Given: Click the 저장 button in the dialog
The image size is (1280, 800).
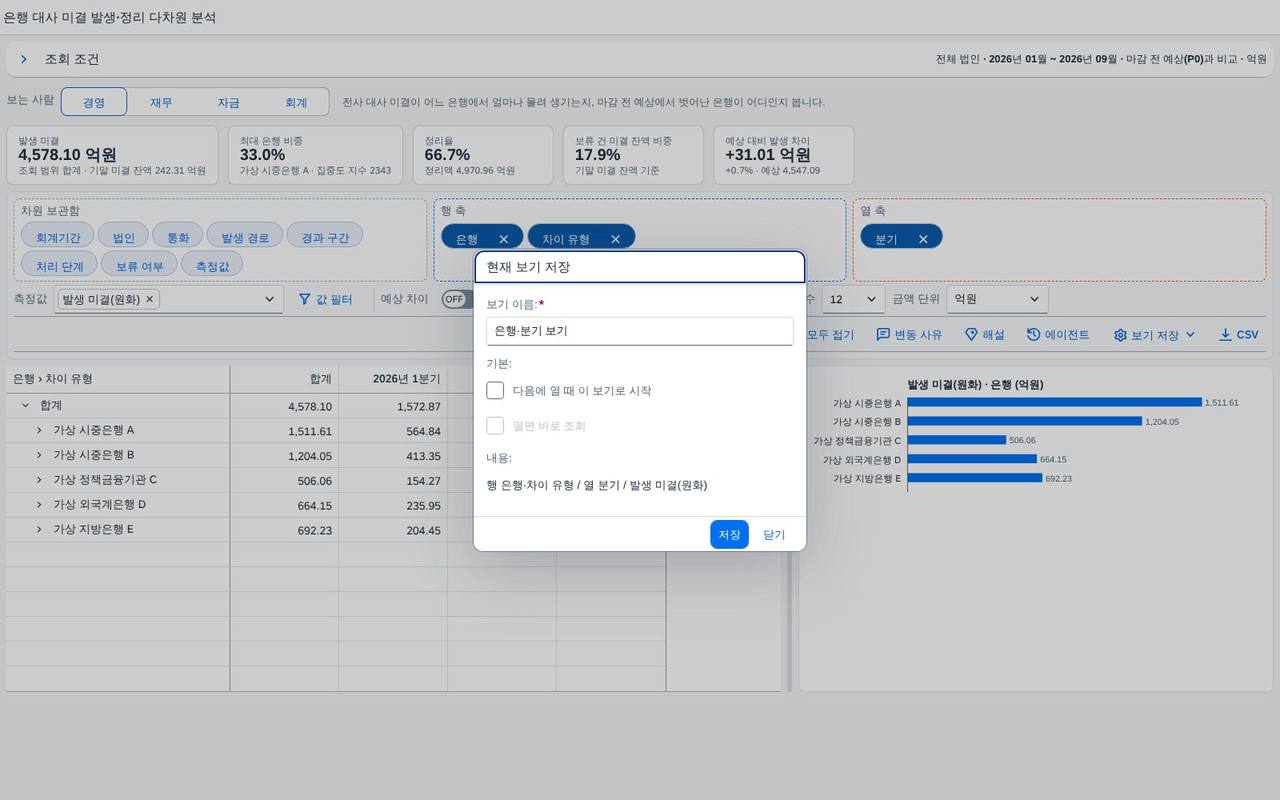Looking at the screenshot, I should [729, 535].
